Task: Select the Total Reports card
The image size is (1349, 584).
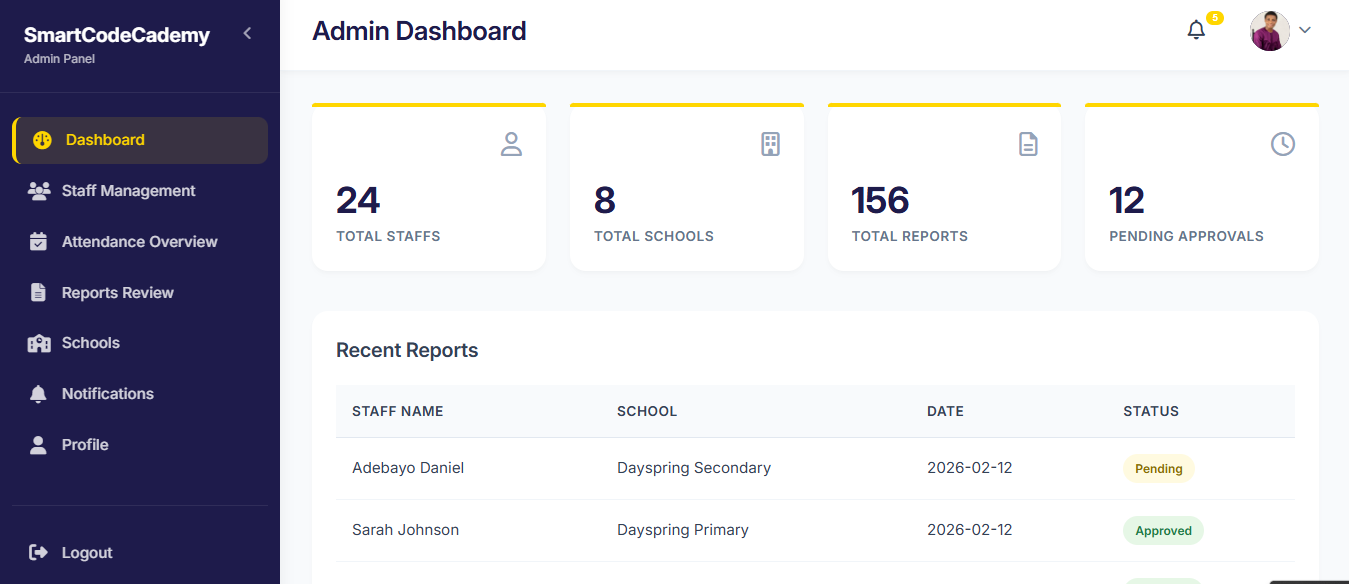Action: (x=944, y=188)
